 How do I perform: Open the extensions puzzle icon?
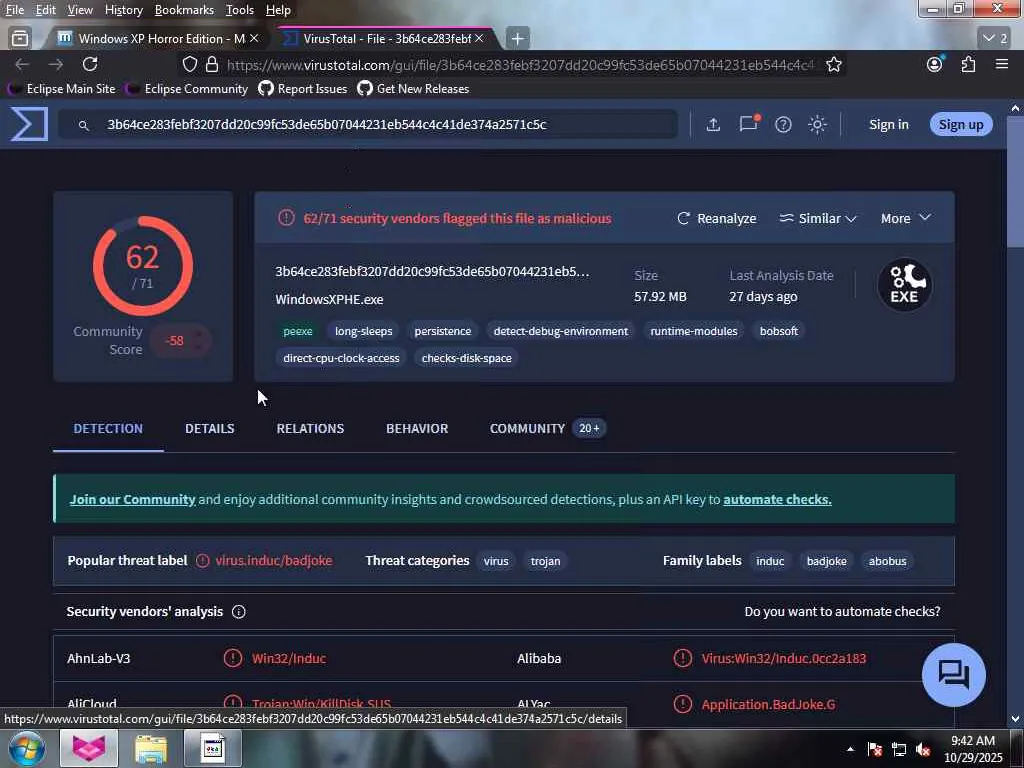click(968, 64)
